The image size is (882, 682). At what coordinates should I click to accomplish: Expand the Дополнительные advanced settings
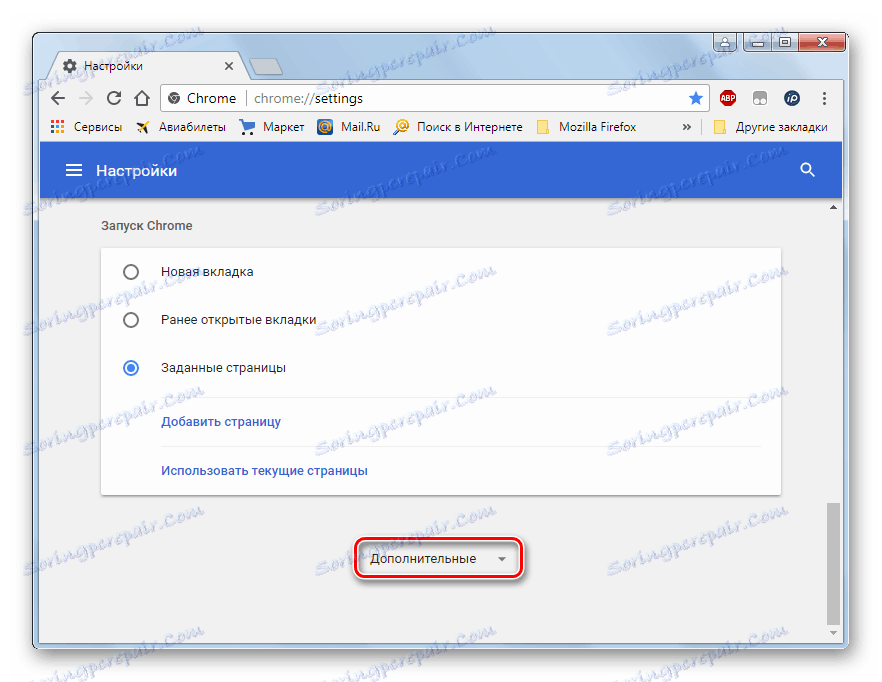(439, 559)
